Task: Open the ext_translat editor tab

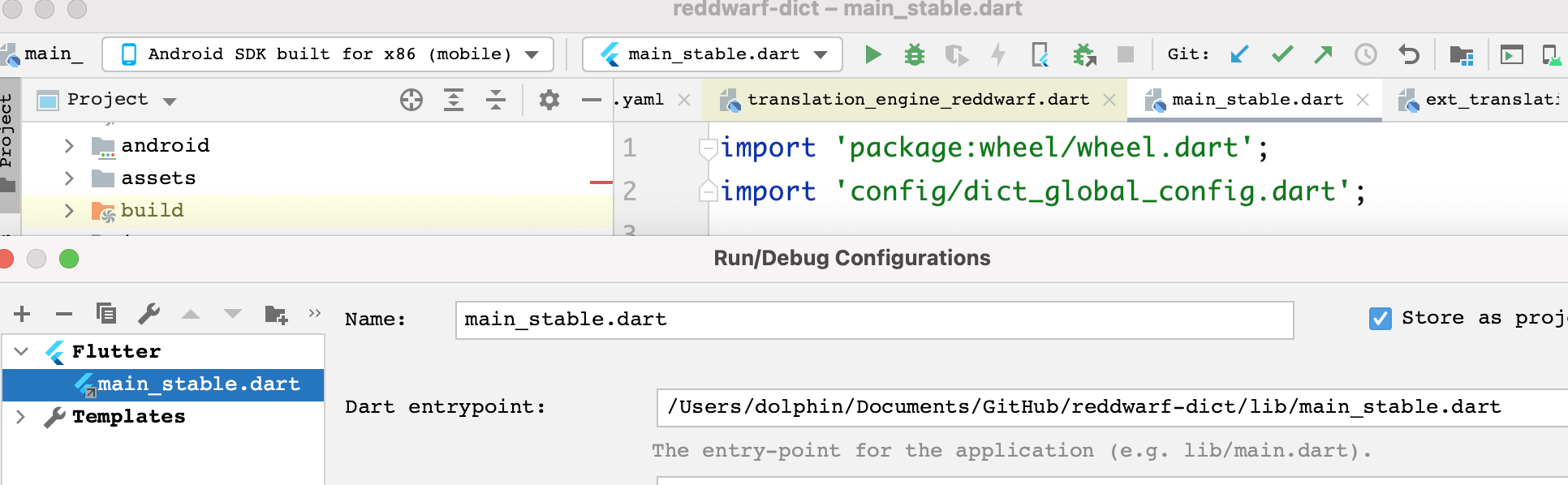Action: 1479,100
